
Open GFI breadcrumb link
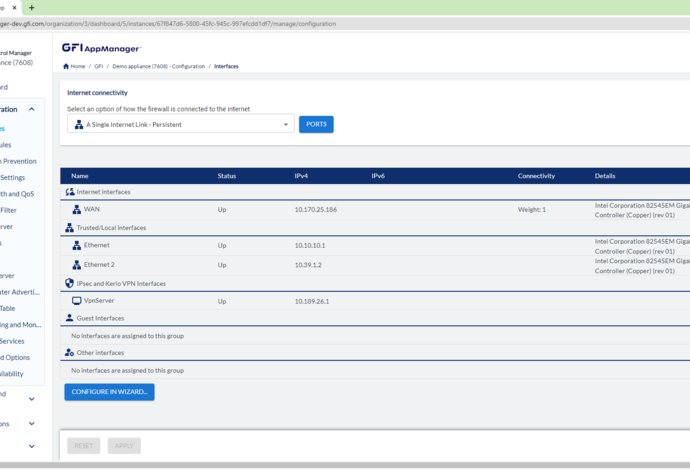(99, 66)
